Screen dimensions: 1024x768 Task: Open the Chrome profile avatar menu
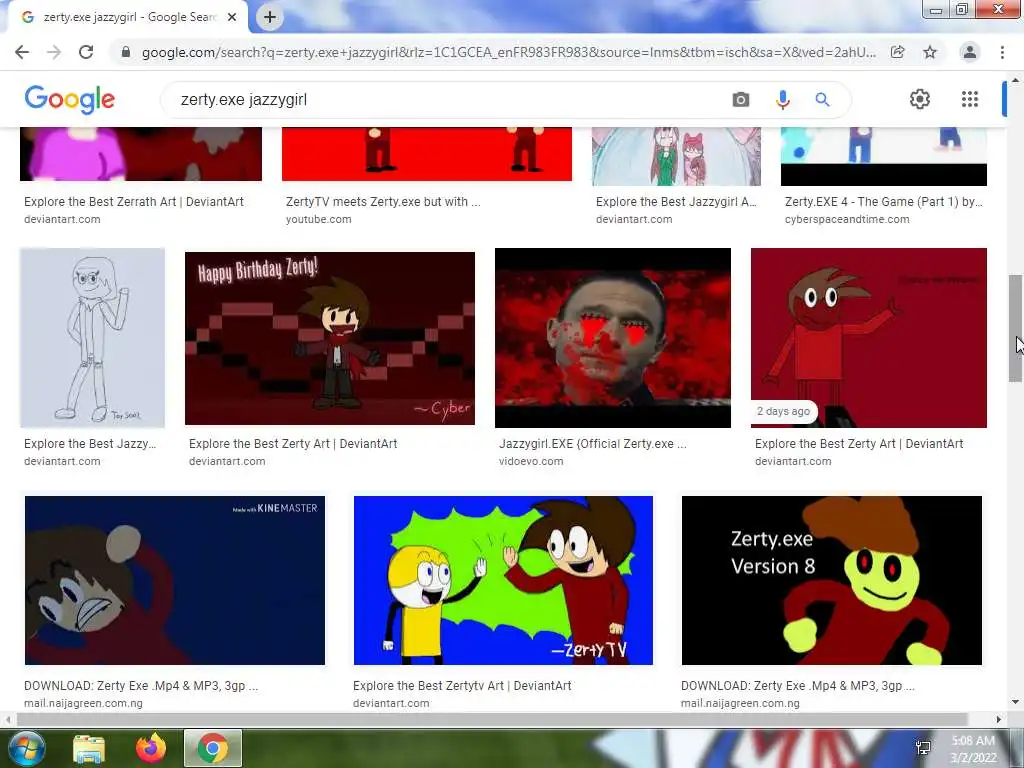click(x=970, y=52)
